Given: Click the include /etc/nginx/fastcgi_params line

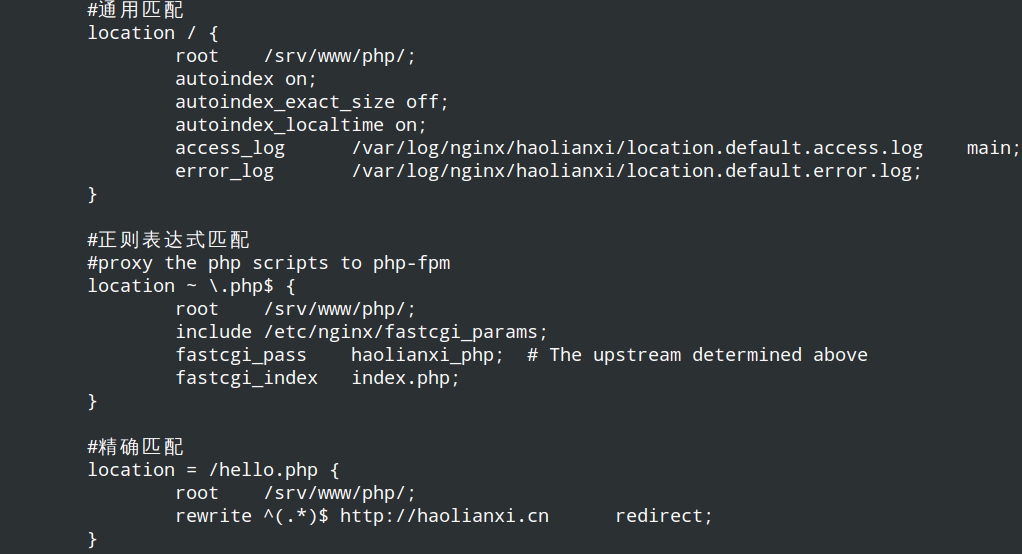Looking at the screenshot, I should click(x=361, y=332).
